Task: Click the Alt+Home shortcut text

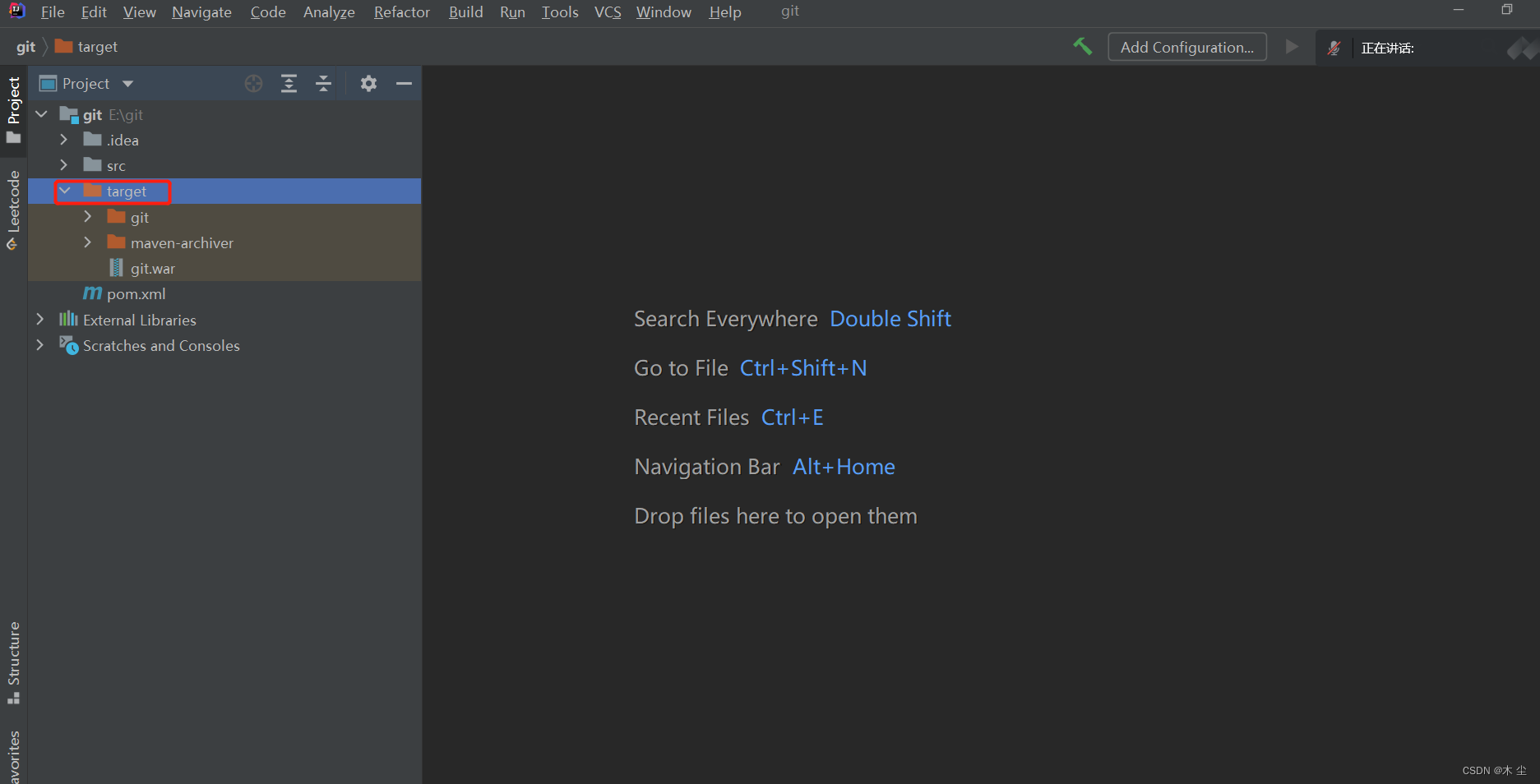Action: 844,467
